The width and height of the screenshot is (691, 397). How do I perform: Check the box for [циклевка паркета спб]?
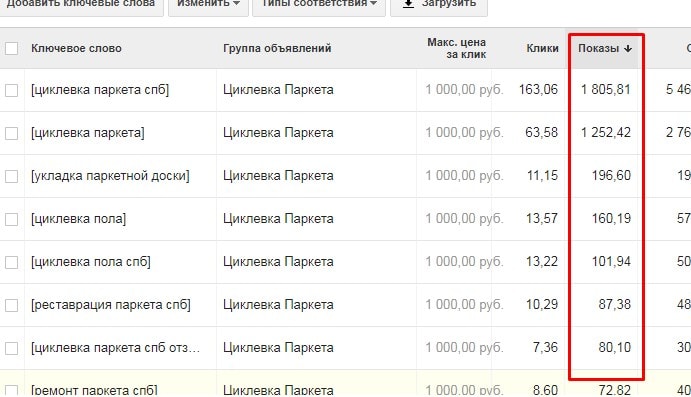click(x=11, y=90)
